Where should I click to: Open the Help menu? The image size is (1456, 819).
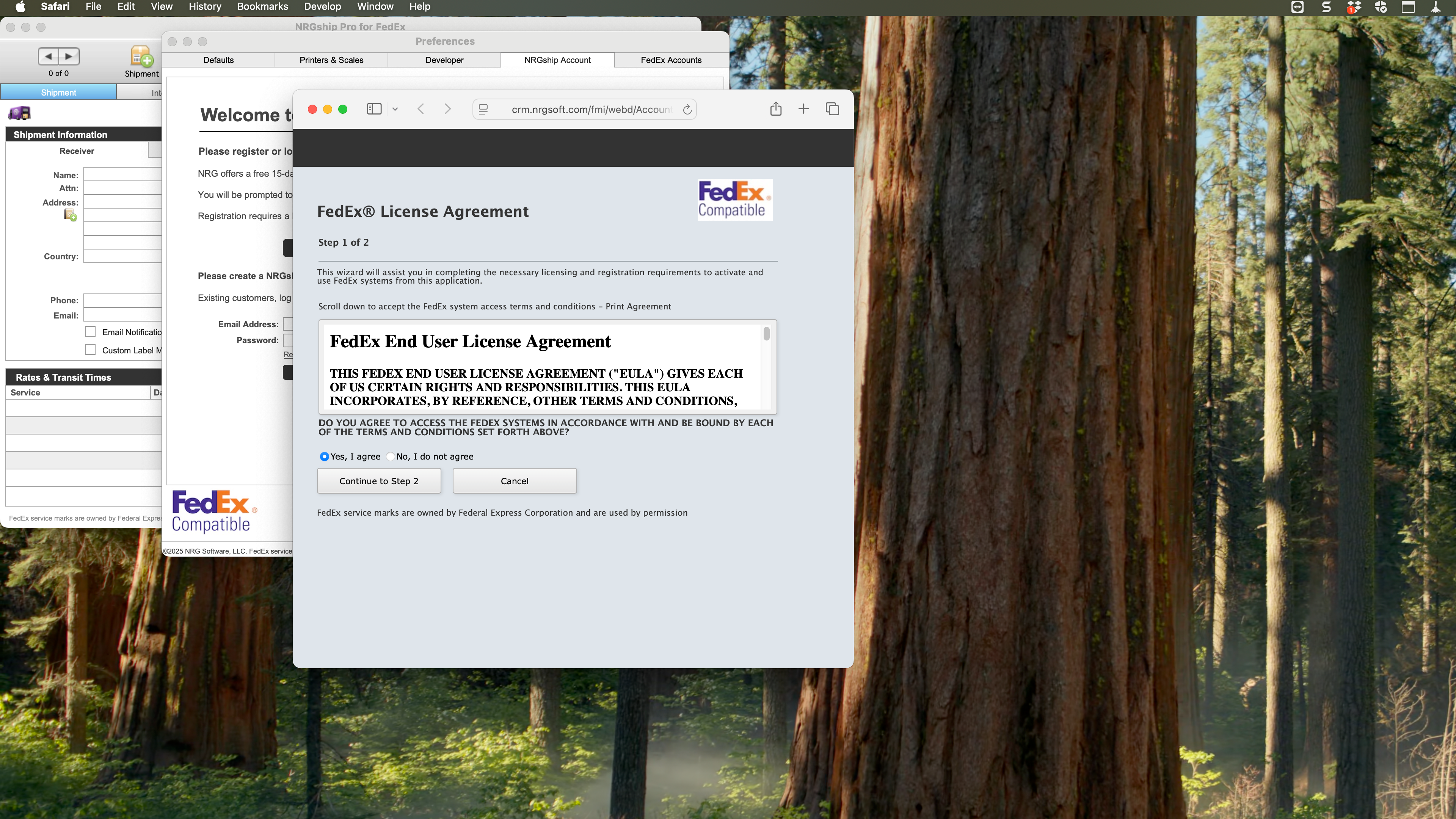coord(420,7)
